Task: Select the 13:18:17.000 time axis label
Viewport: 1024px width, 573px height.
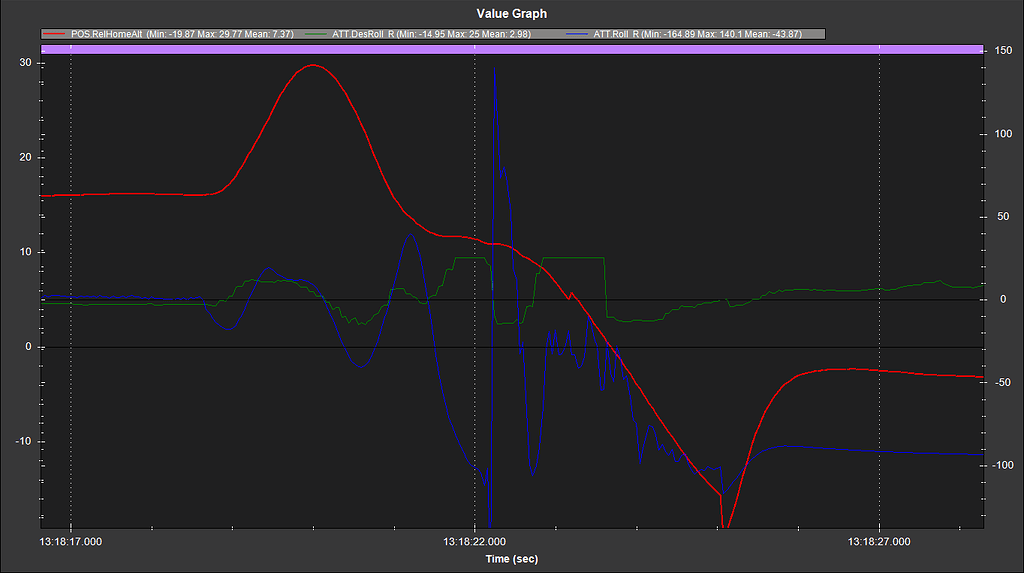Action: (x=70, y=542)
